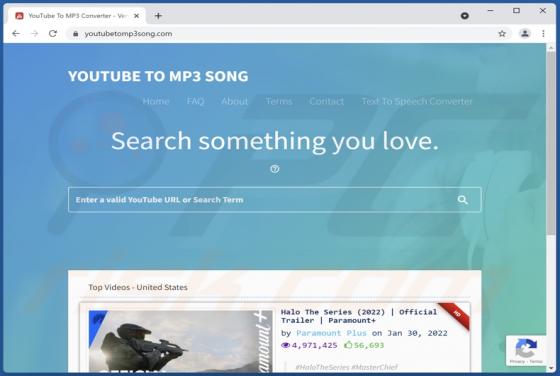Open the Home menu link
560x376 pixels.
156,101
